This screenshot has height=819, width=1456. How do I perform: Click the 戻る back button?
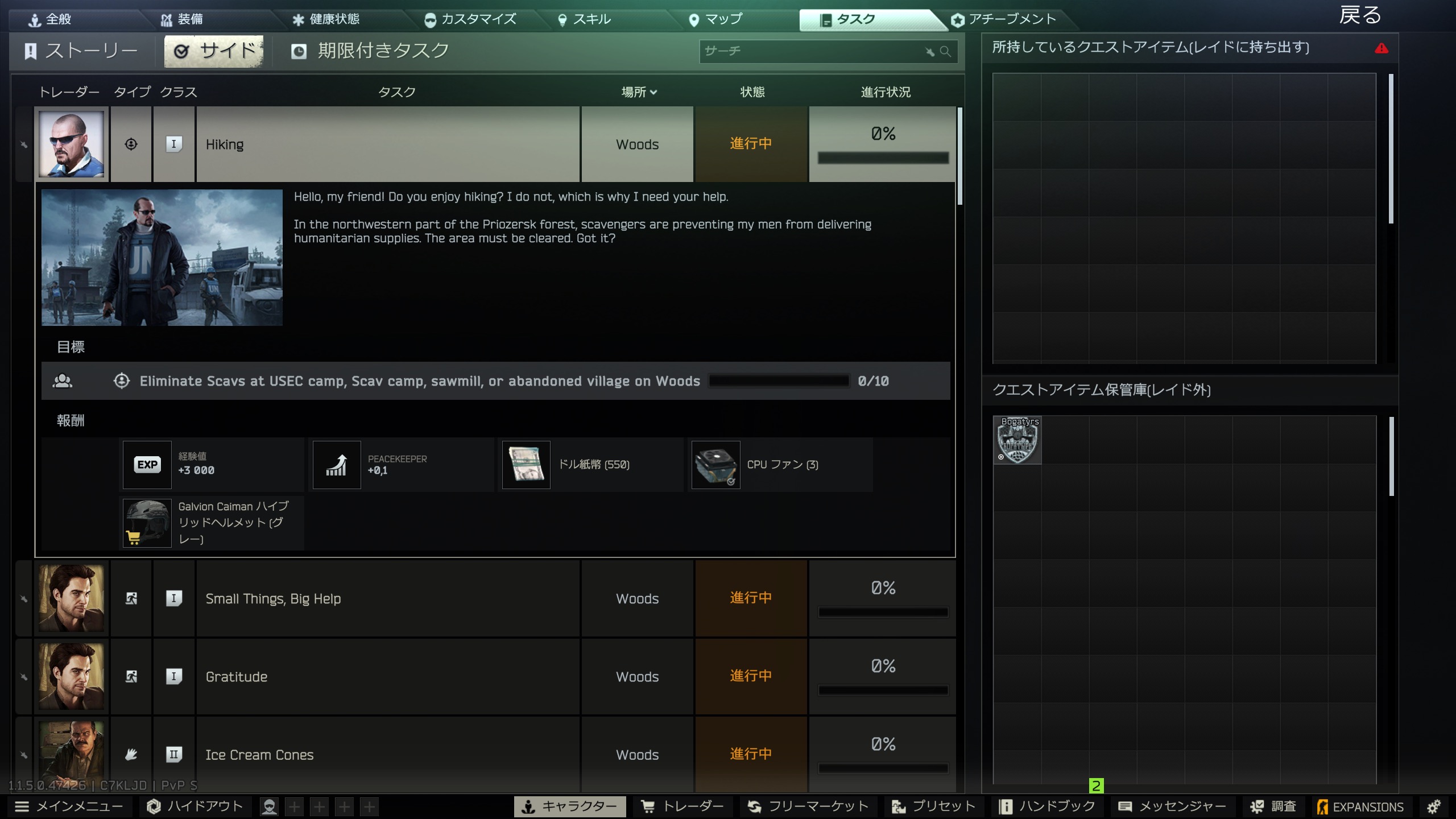[x=1360, y=16]
